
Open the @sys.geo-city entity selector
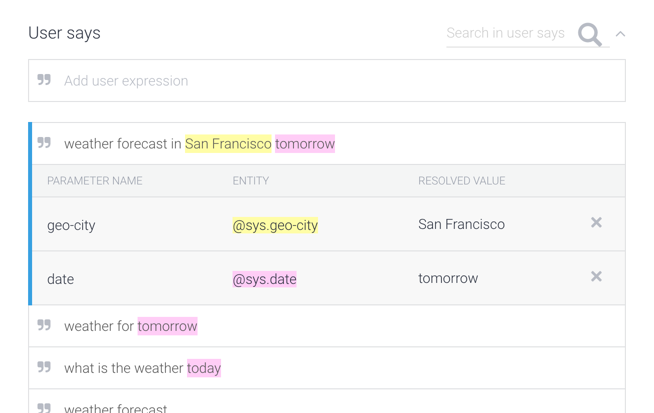(x=275, y=225)
